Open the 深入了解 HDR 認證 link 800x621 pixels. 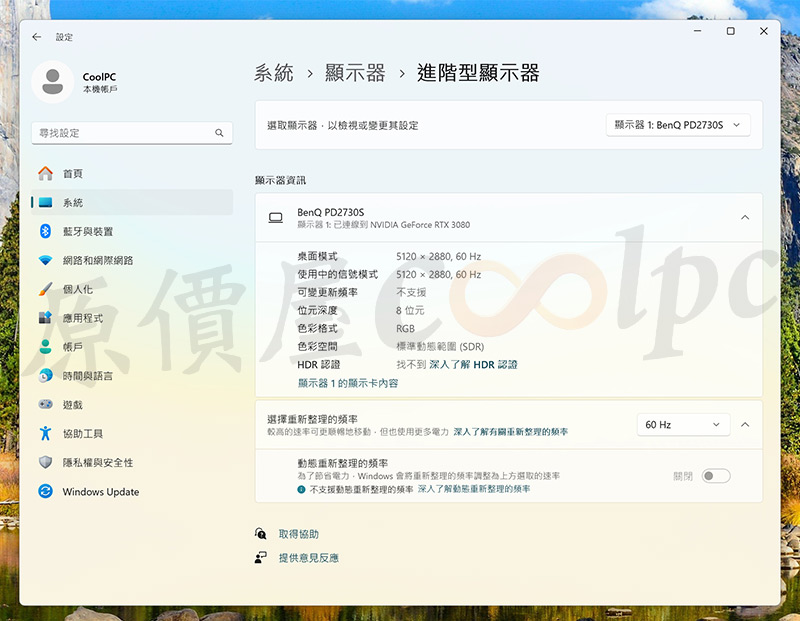point(473,364)
